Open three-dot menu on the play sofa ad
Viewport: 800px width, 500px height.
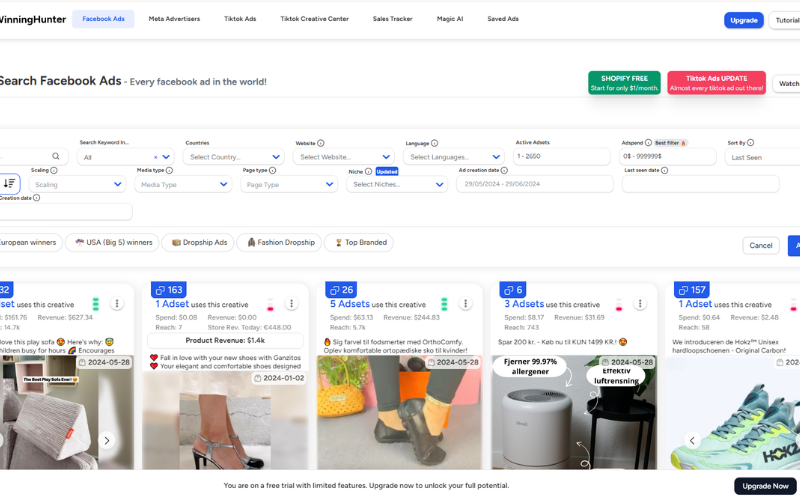click(117, 304)
